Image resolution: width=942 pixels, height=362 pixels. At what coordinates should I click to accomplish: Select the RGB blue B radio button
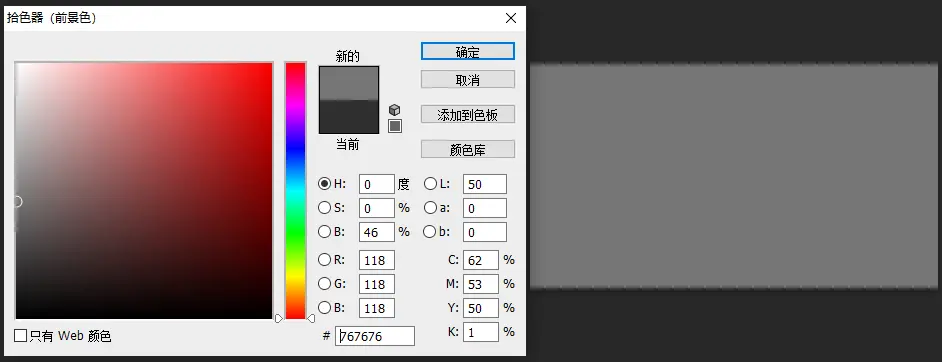pyautogui.click(x=324, y=307)
